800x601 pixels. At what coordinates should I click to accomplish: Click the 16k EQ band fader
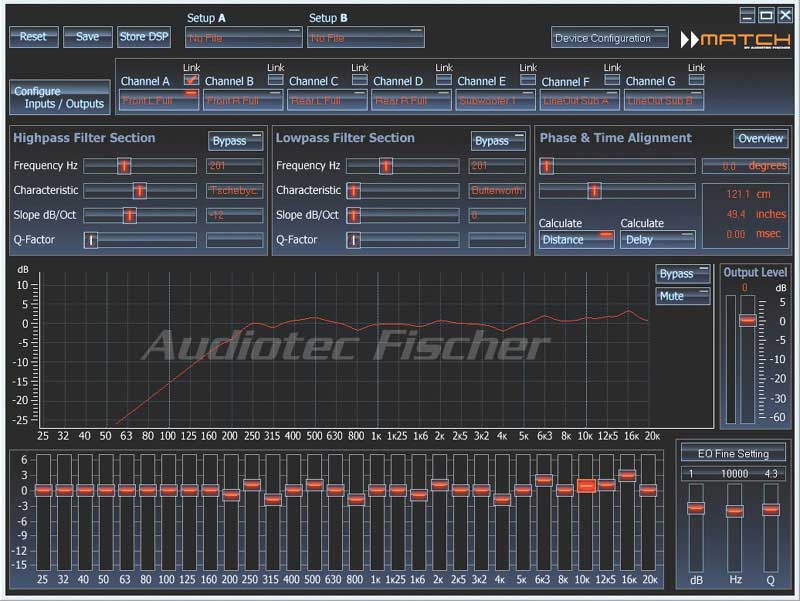pos(628,475)
